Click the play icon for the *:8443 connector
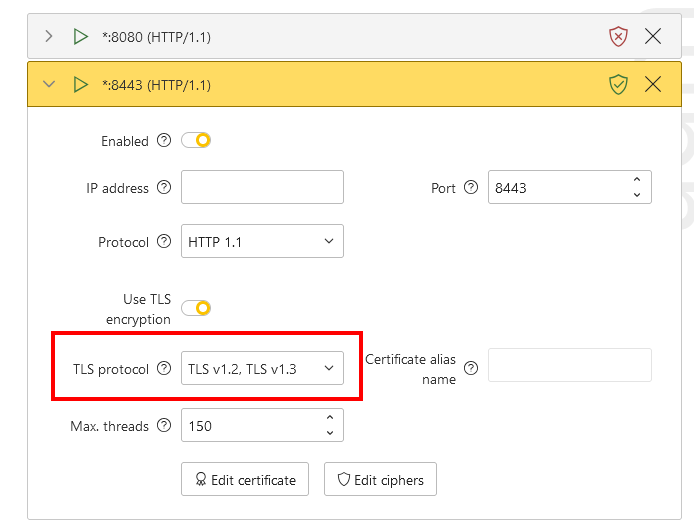This screenshot has height=530, width=694. tap(80, 85)
